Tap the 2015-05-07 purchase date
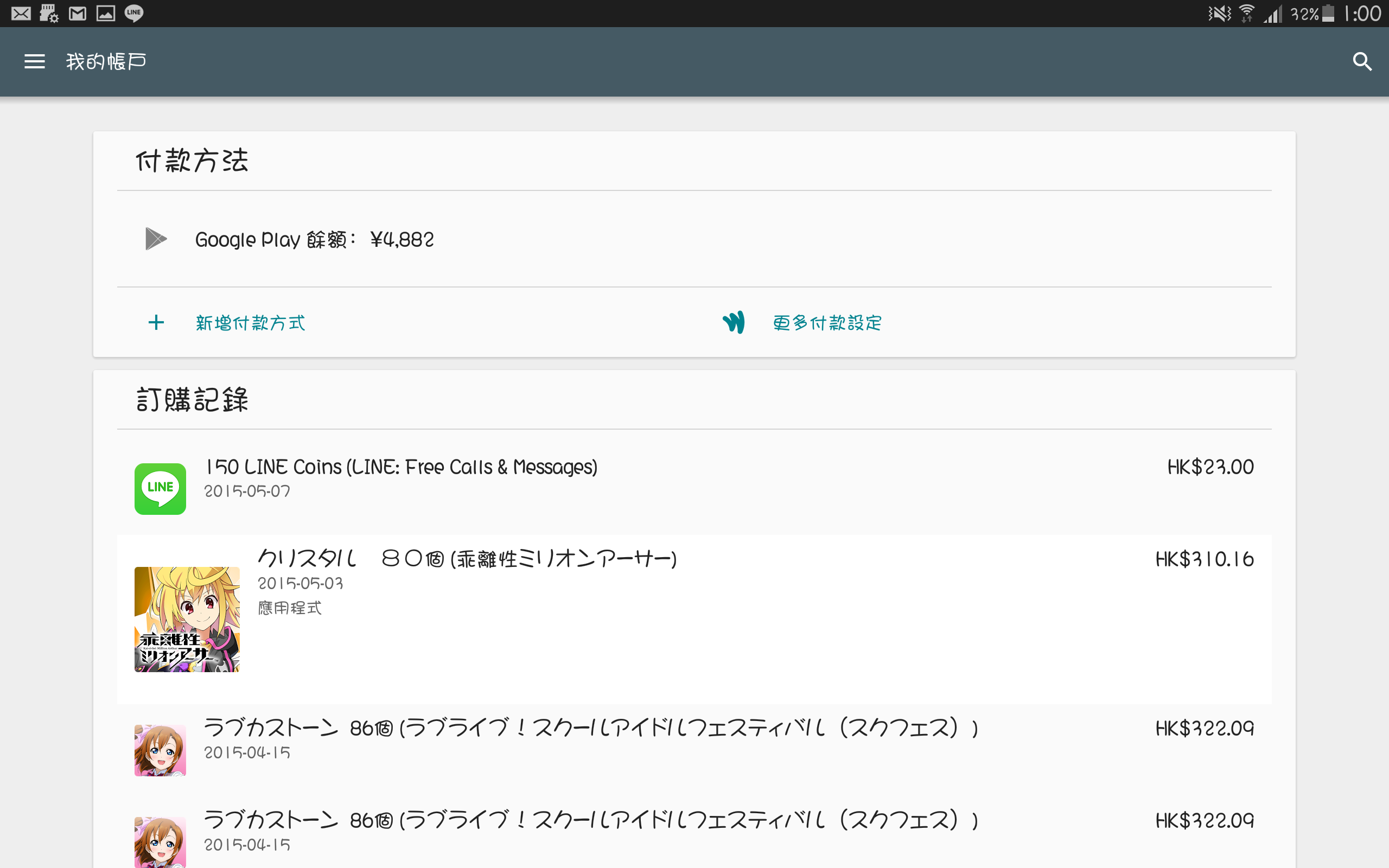Image resolution: width=1389 pixels, height=868 pixels. 247,491
